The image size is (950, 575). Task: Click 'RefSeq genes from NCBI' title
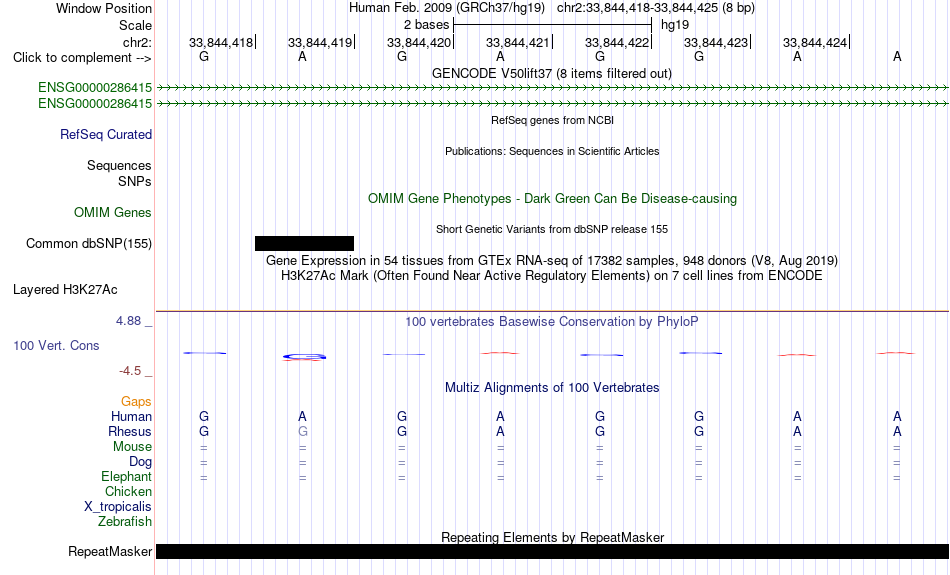coord(552,120)
